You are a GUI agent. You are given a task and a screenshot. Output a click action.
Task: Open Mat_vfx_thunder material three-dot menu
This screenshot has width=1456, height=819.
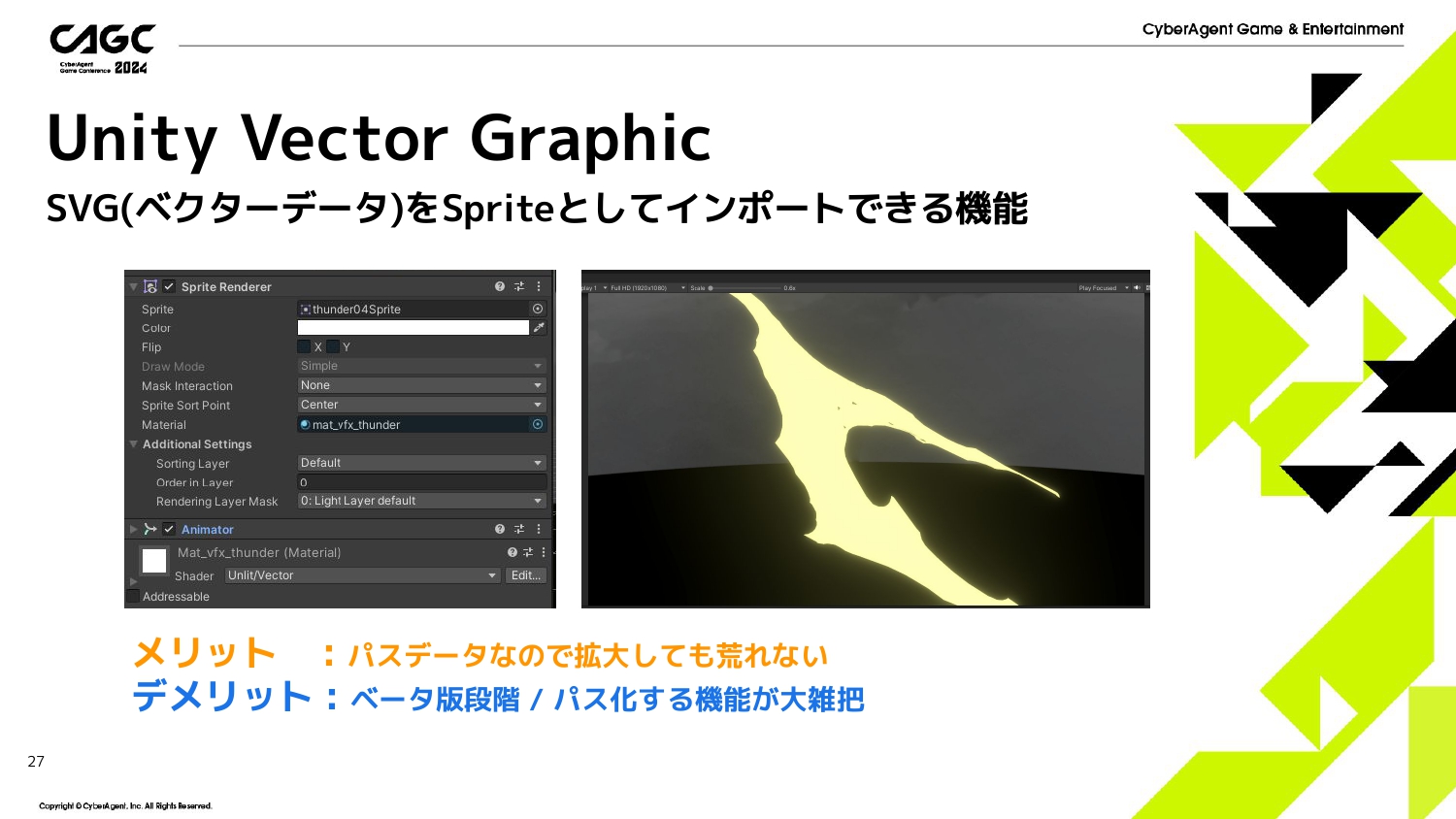544,552
